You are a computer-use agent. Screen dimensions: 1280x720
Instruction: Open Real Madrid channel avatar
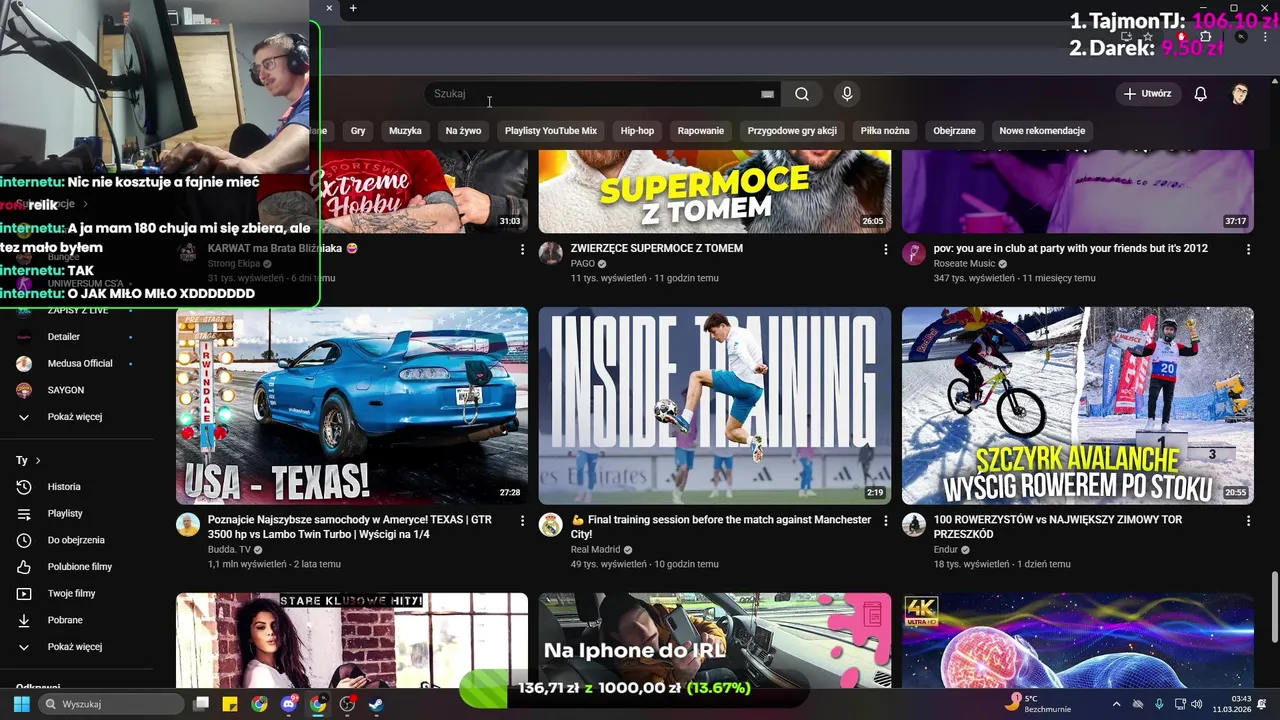551,525
